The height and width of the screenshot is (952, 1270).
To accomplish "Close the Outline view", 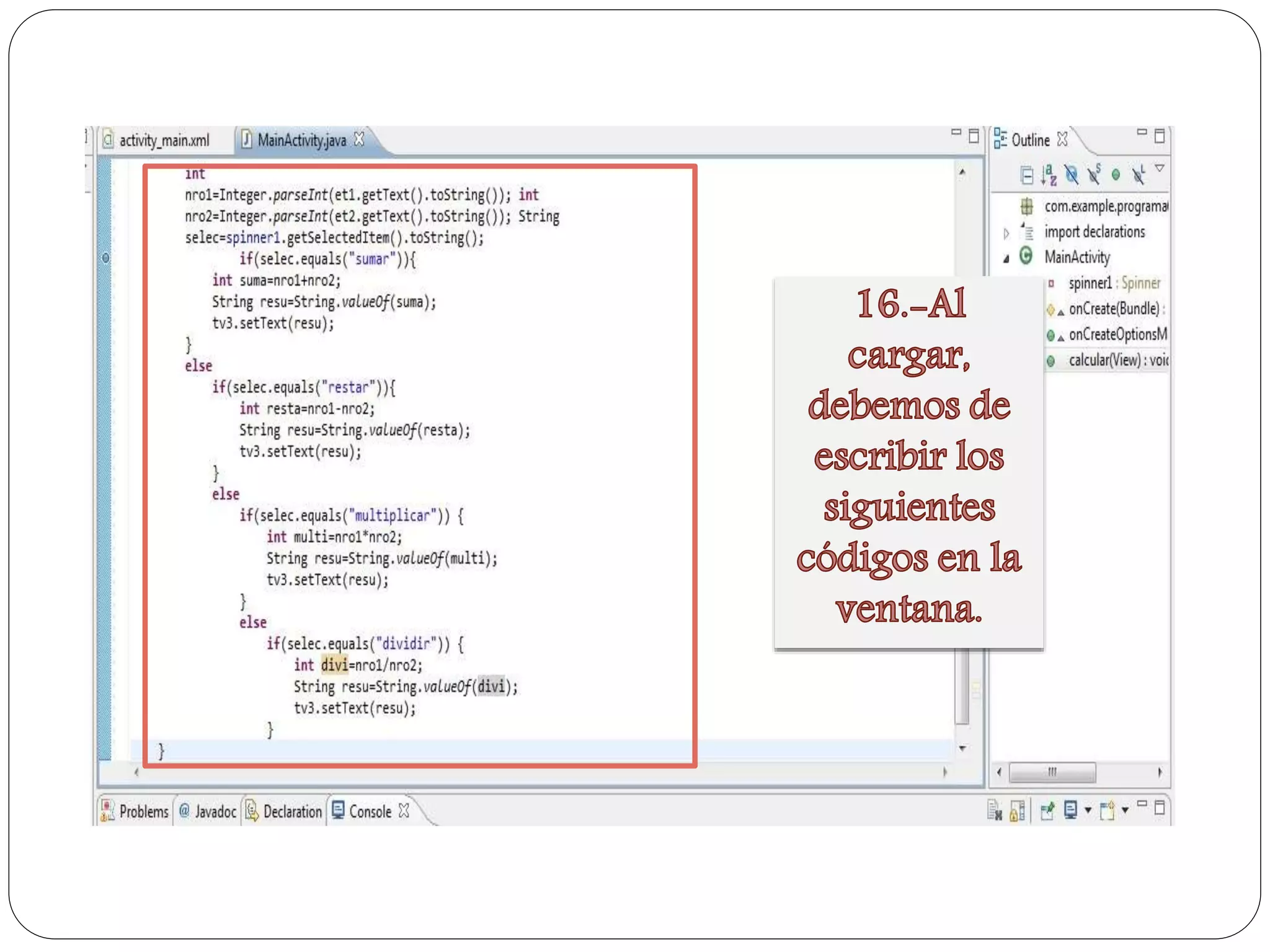I will coord(1063,139).
